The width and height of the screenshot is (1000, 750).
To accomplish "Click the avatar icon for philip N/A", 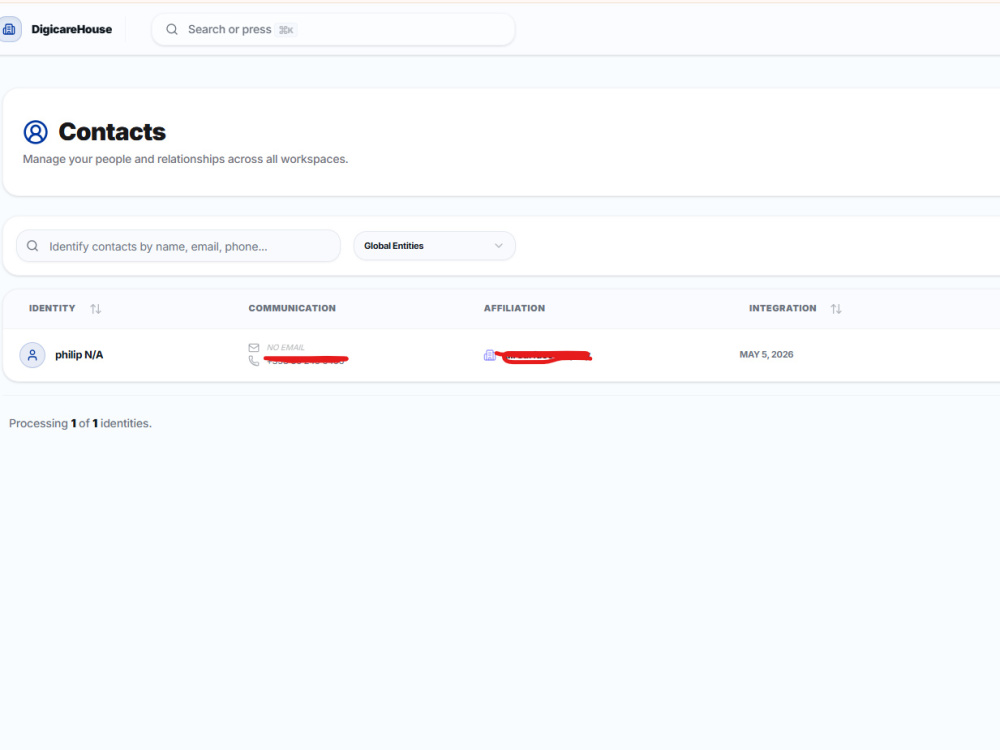I will 33,355.
